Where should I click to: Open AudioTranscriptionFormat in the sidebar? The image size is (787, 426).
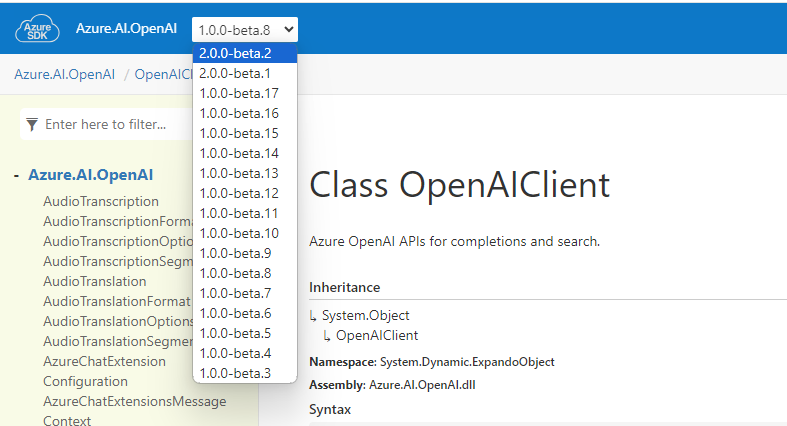tap(118, 221)
